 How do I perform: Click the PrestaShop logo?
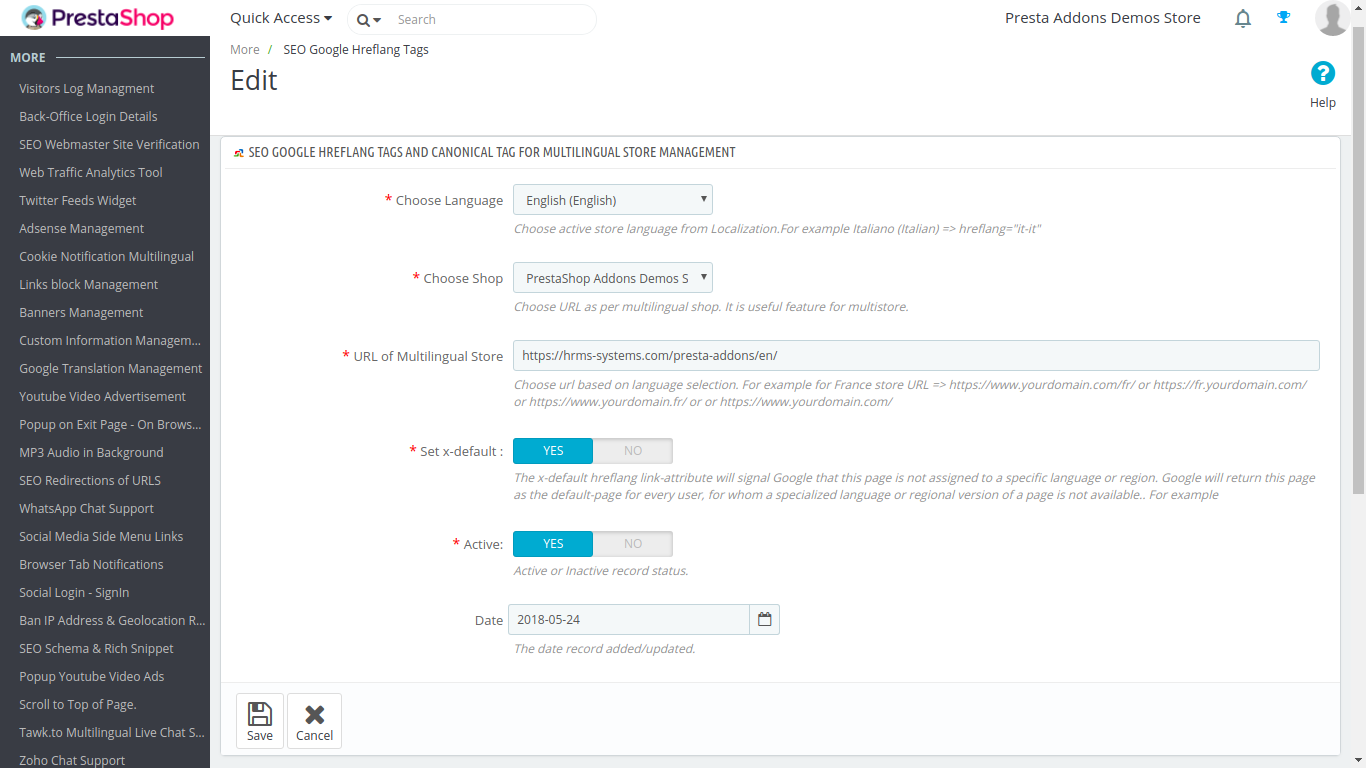pyautogui.click(x=97, y=18)
